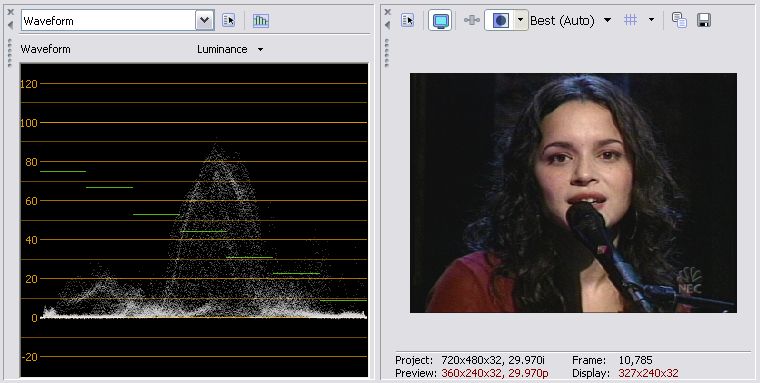
Task: Close the Video Scopes panel
Action: (x=10, y=12)
